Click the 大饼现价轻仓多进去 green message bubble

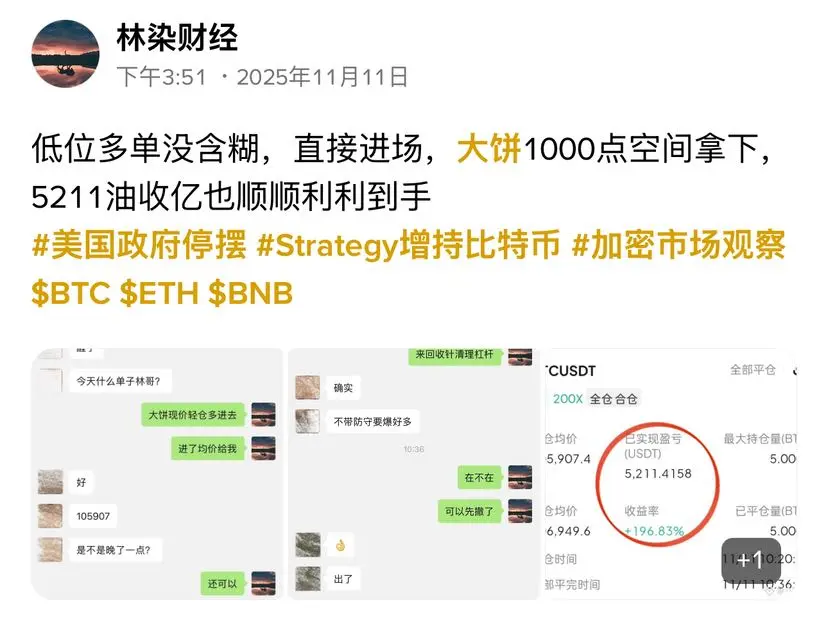coord(192,415)
